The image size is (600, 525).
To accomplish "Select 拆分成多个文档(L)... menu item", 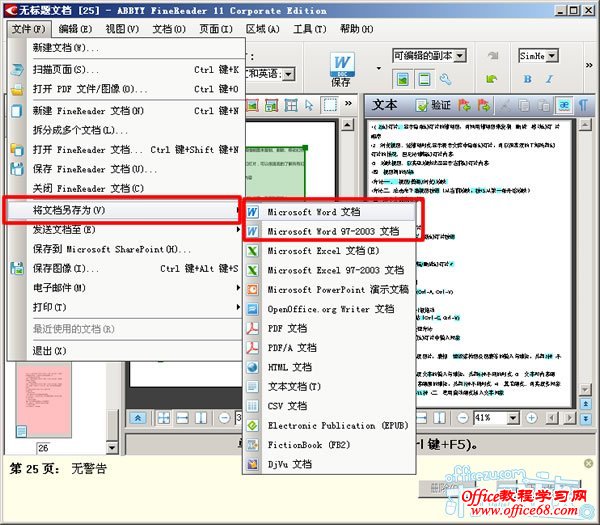I will [124, 130].
